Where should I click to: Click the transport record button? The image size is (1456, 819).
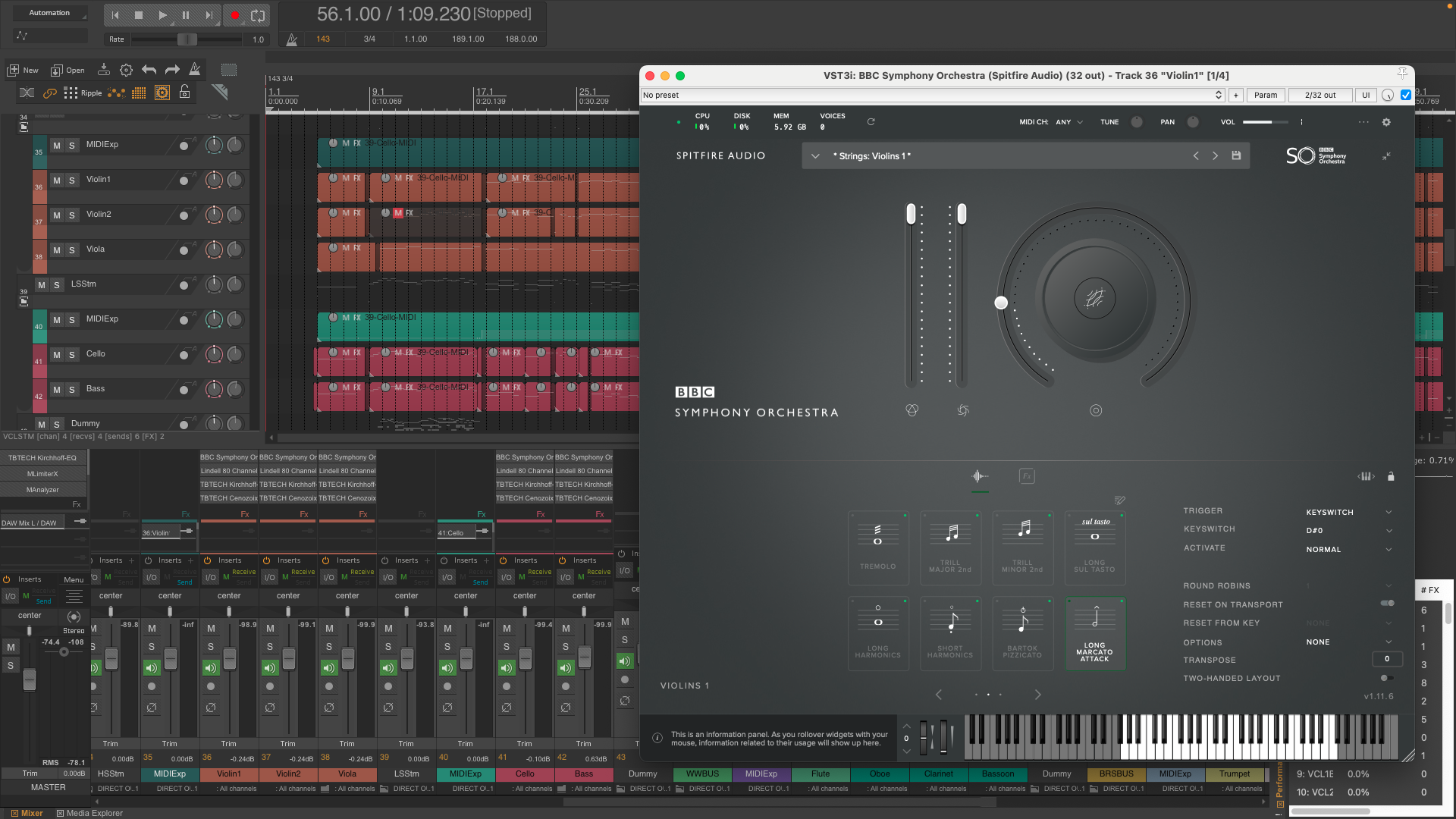tap(235, 14)
